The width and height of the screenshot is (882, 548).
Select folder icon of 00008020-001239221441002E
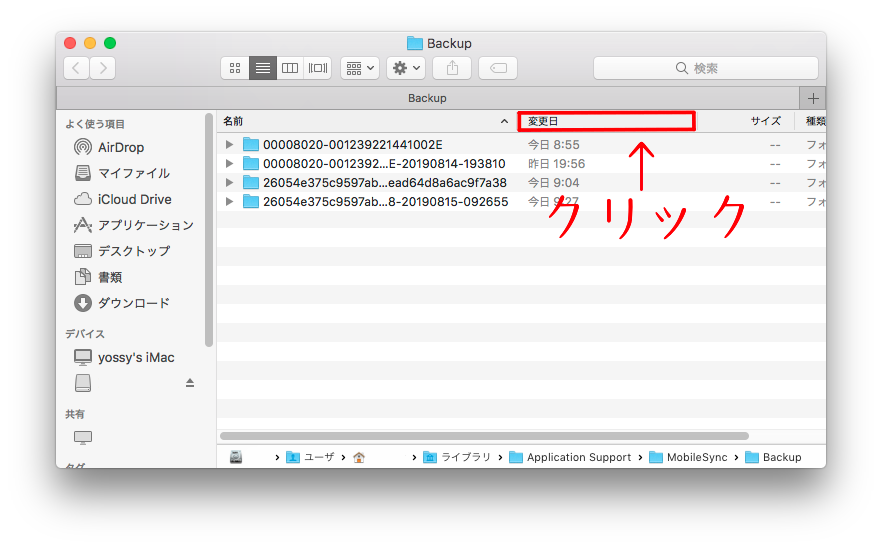tap(251, 145)
